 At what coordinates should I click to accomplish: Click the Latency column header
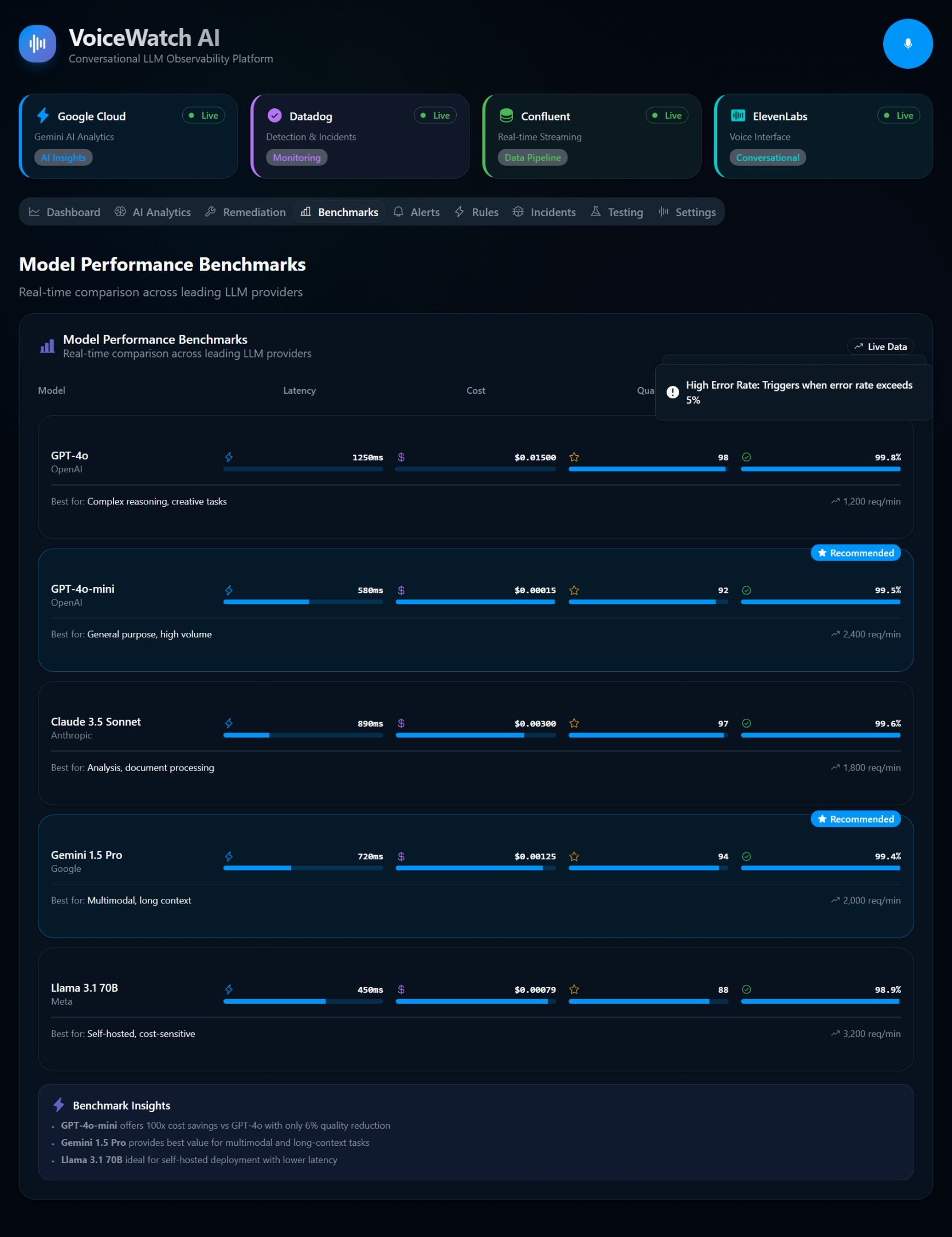pyautogui.click(x=299, y=390)
